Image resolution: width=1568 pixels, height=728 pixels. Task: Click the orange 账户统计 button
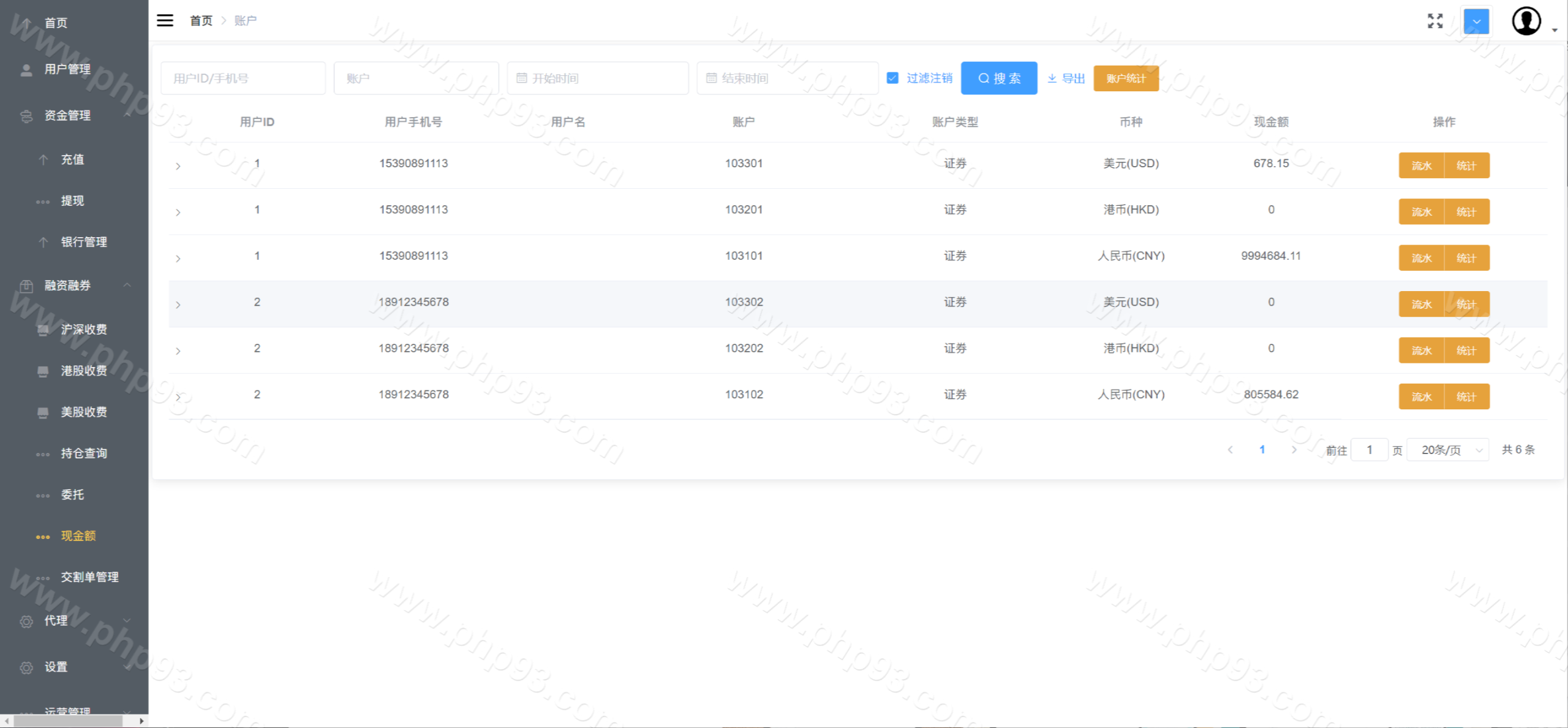[x=1126, y=78]
